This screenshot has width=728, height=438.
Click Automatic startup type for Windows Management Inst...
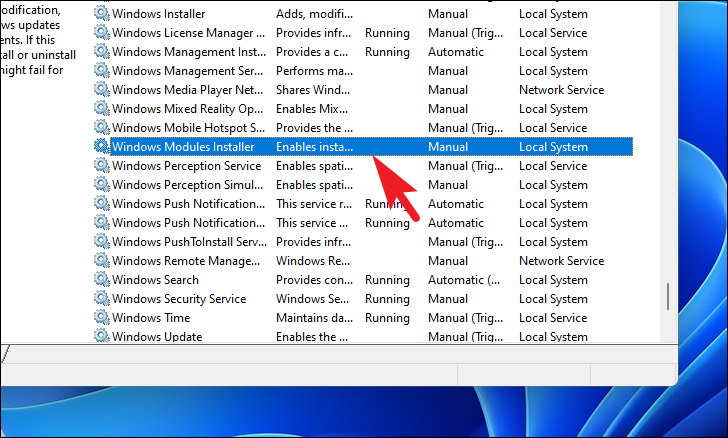click(x=456, y=52)
